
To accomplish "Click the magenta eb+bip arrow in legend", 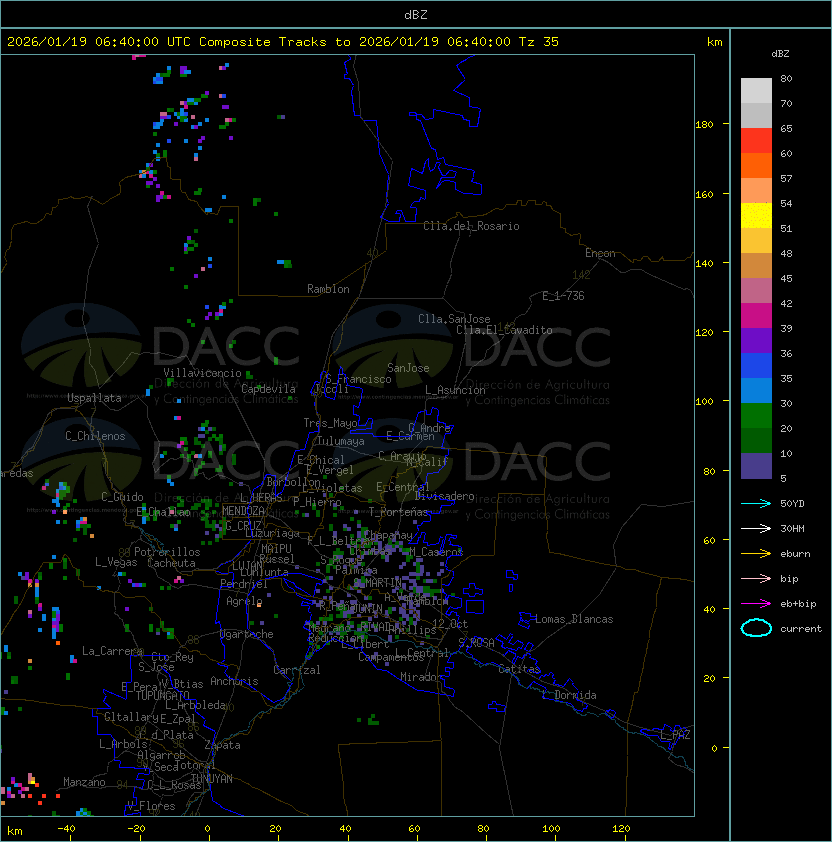I will (756, 604).
